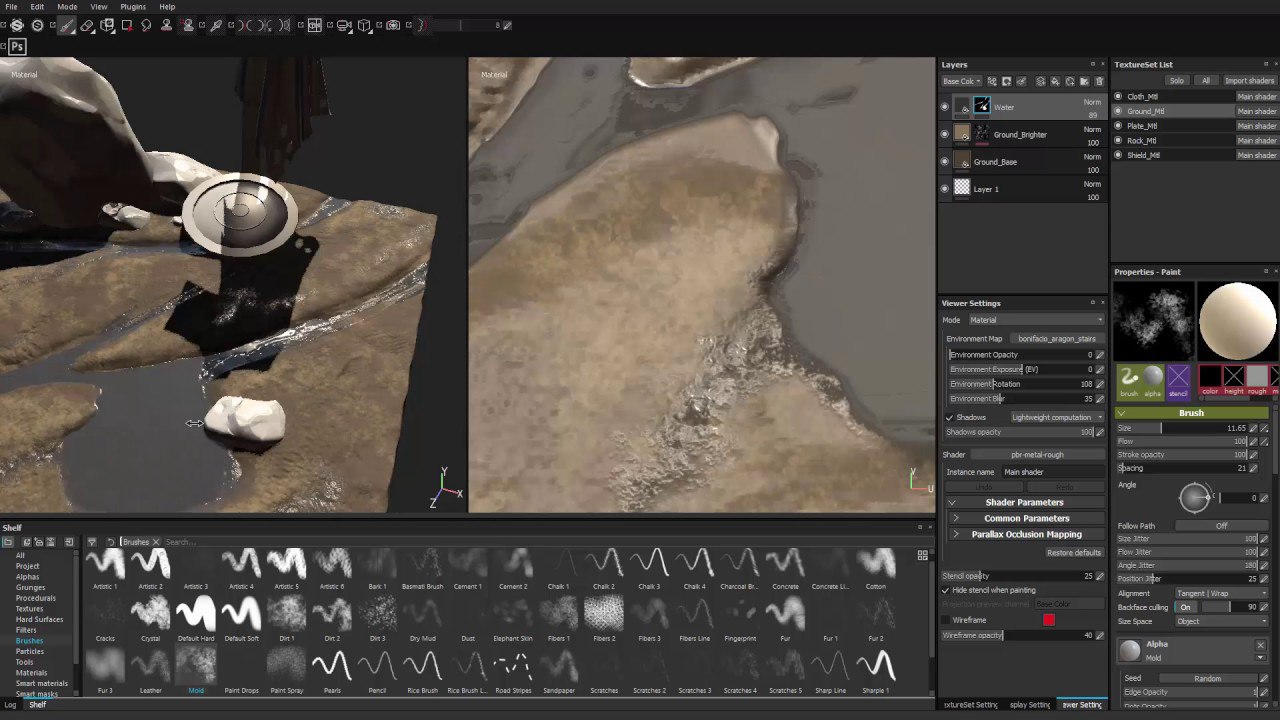Click the Random seed button
This screenshot has height=720, width=1280.
pyautogui.click(x=1207, y=679)
